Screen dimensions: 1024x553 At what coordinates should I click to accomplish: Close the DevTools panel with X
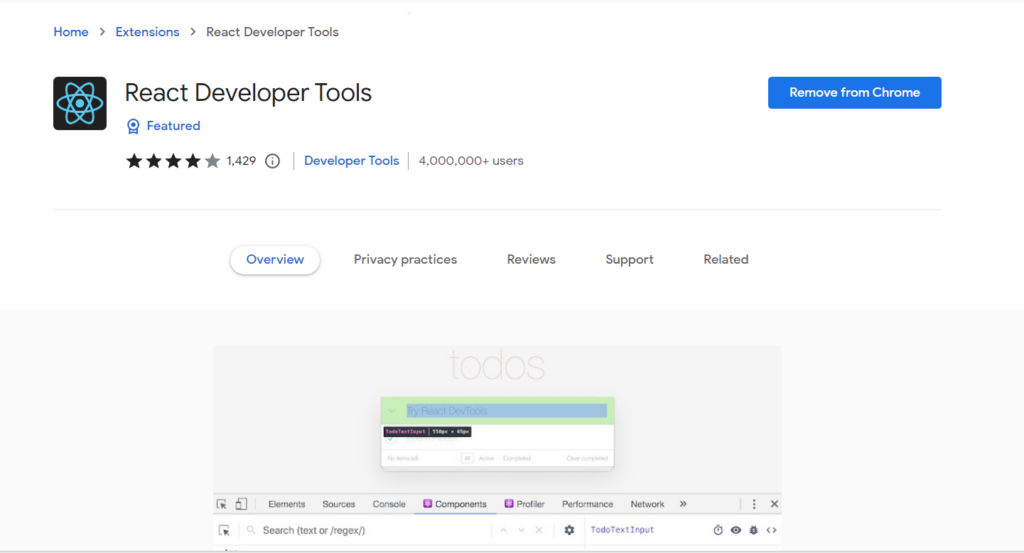[775, 504]
